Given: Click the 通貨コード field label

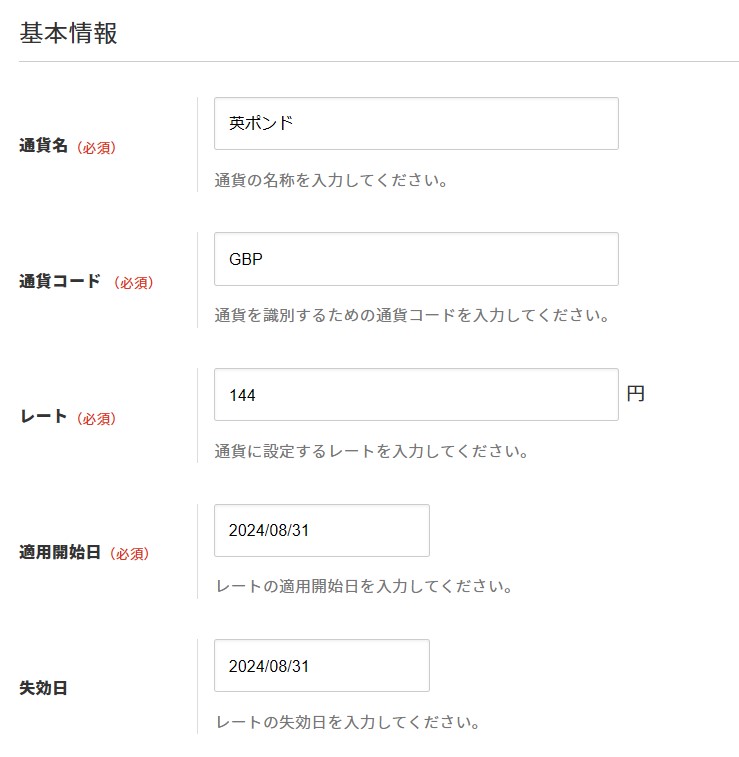Looking at the screenshot, I should pos(60,282).
